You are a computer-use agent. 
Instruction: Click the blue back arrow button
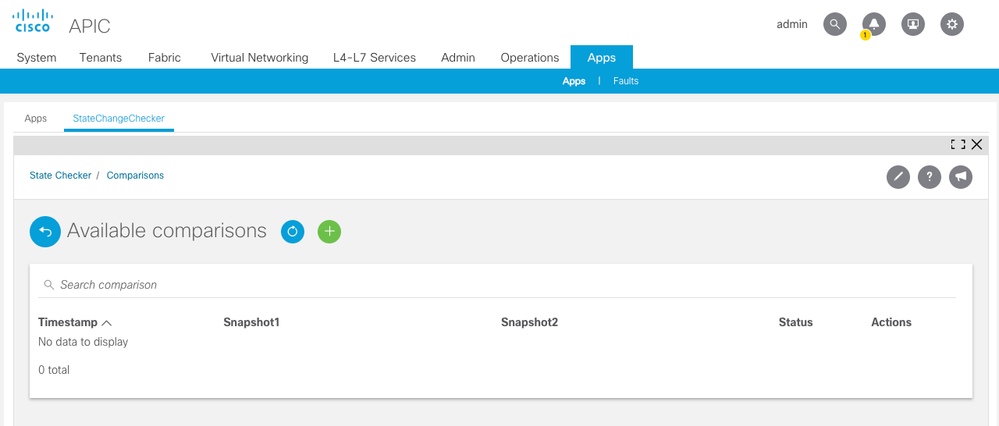45,232
